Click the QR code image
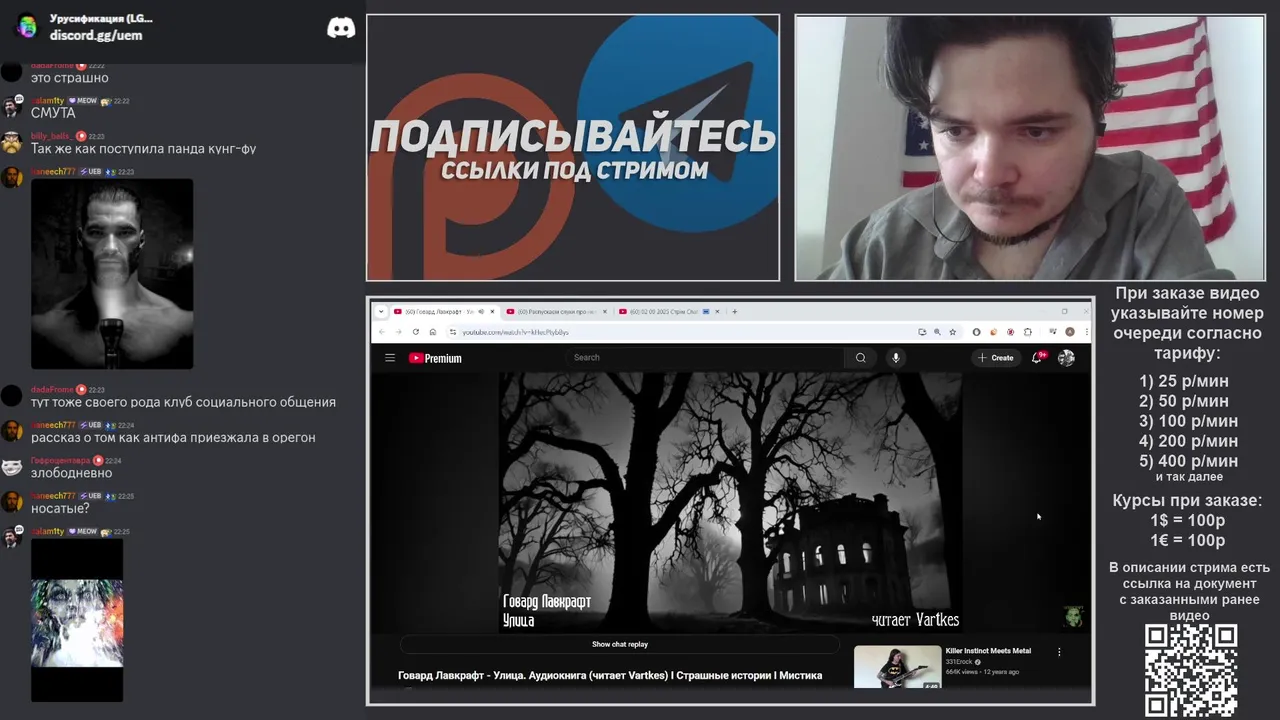Viewport: 1280px width, 720px height. click(x=1190, y=670)
